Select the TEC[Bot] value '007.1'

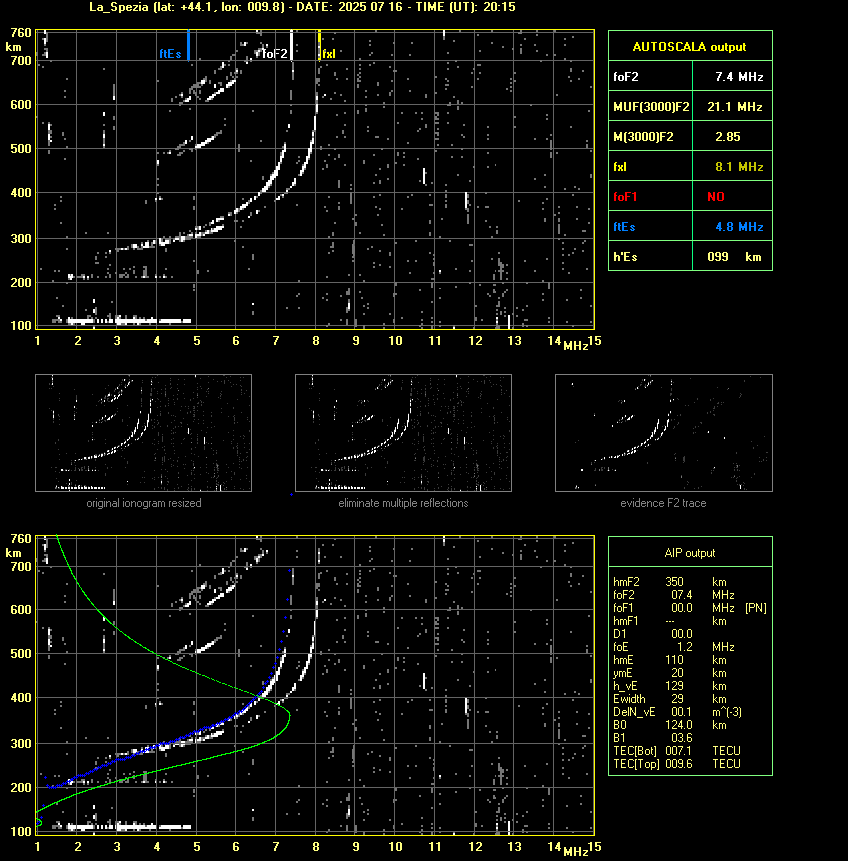679,751
